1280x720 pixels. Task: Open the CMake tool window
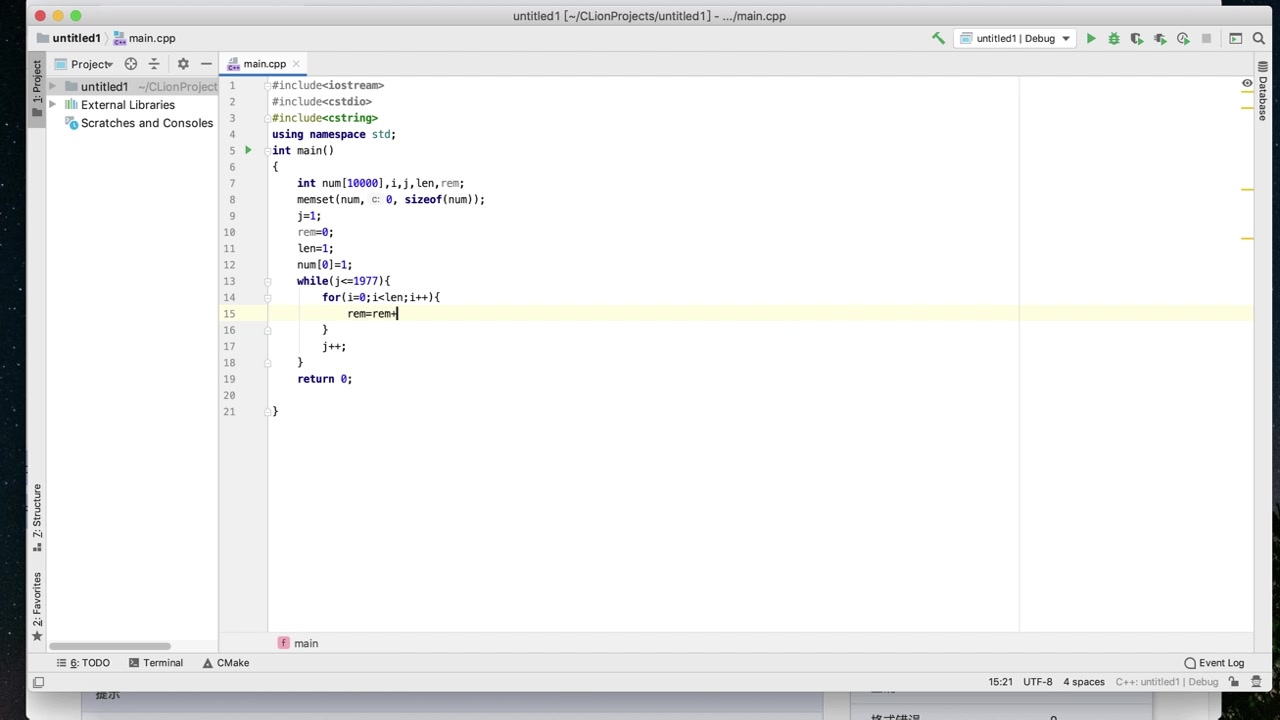tap(232, 662)
